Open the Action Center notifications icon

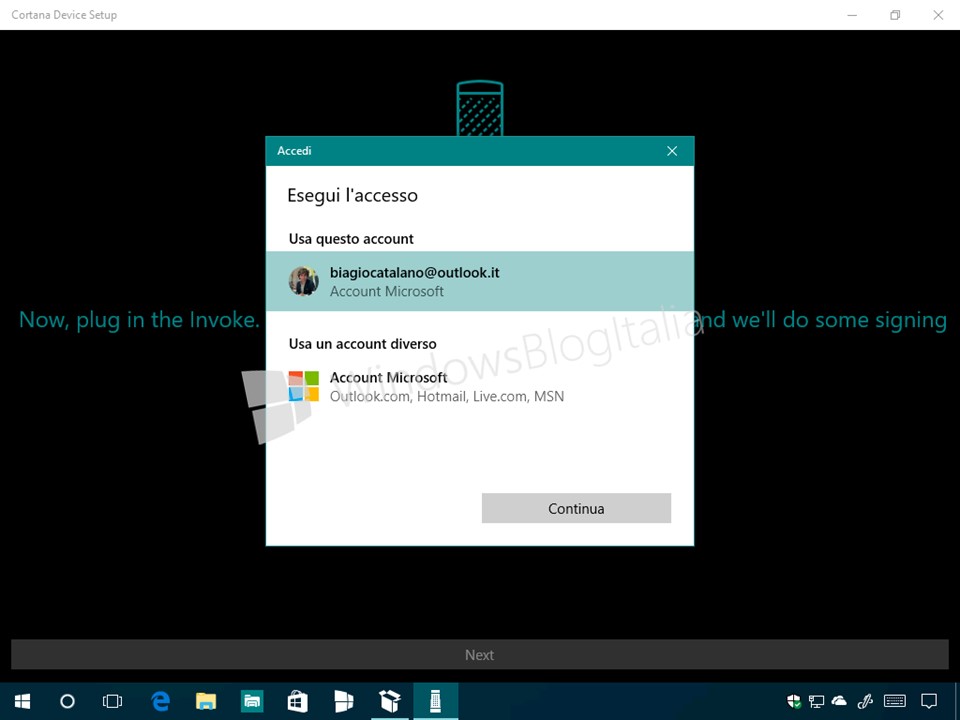tap(929, 701)
